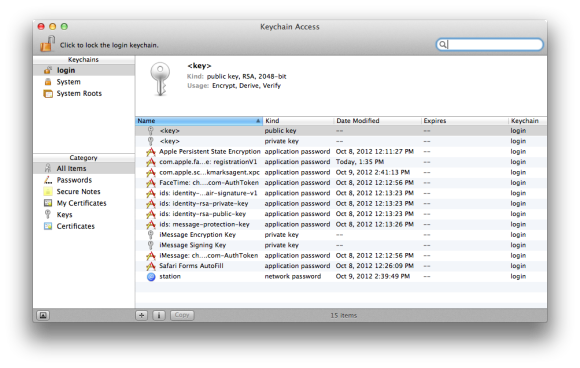Click the padlock icon to lock login keychain
Image resolution: width=580 pixels, height=368 pixels.
click(x=47, y=44)
